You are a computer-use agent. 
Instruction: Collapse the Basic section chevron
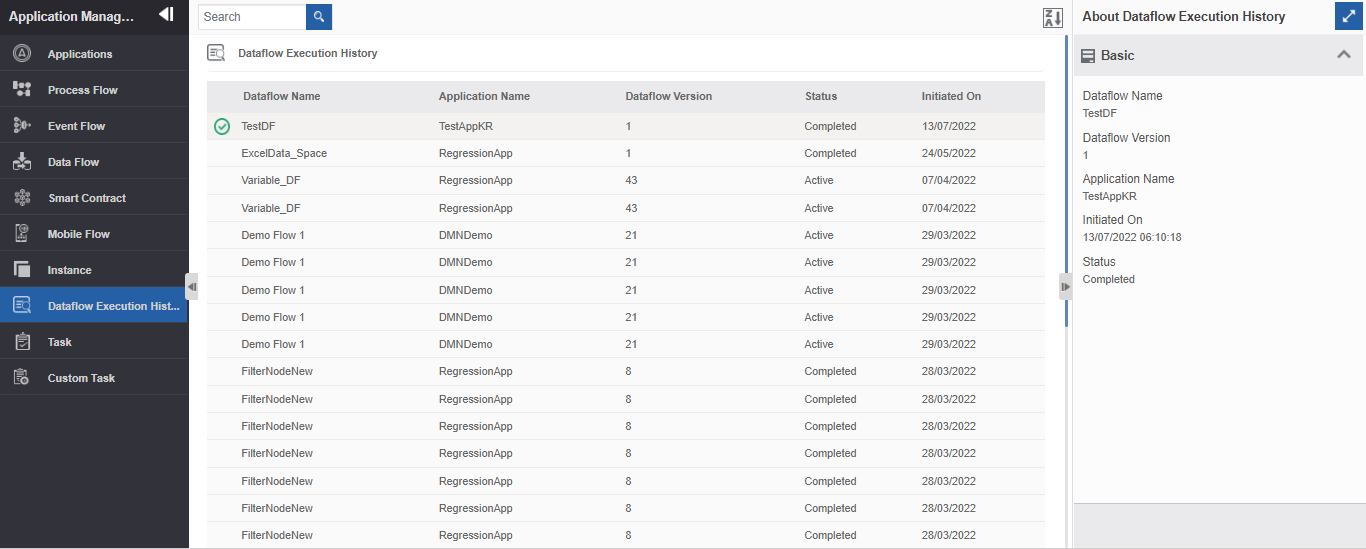(x=1344, y=55)
